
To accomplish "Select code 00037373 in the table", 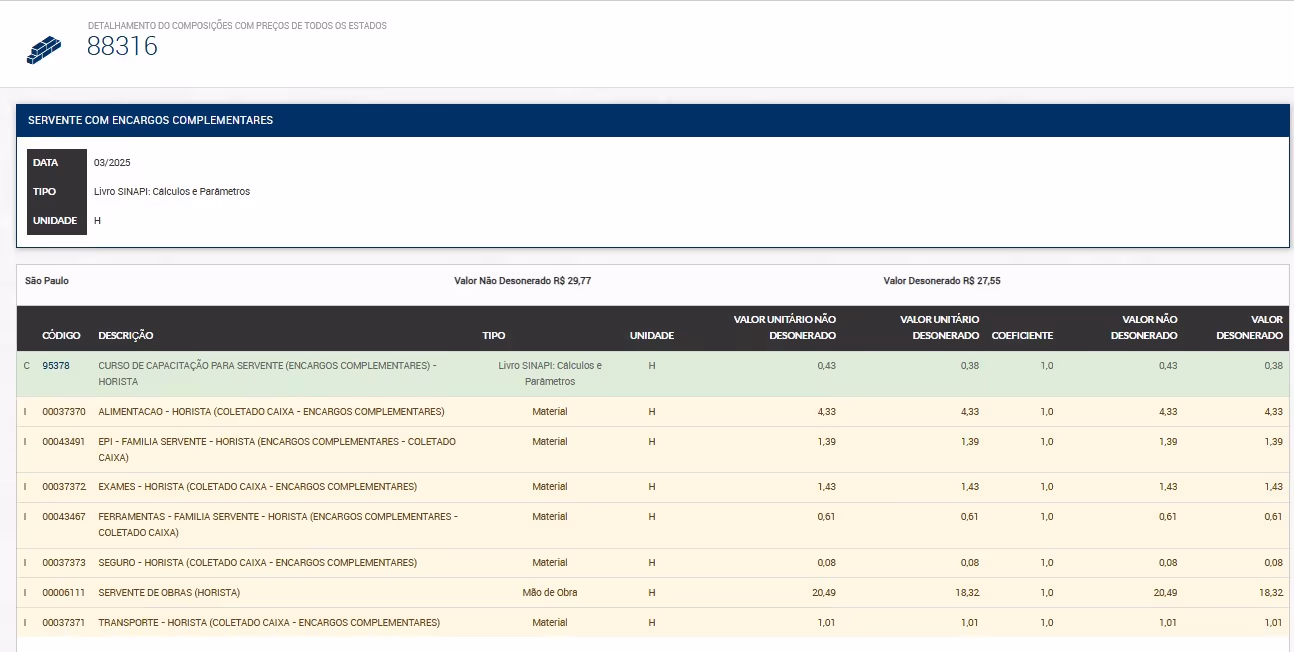I will pos(64,563).
